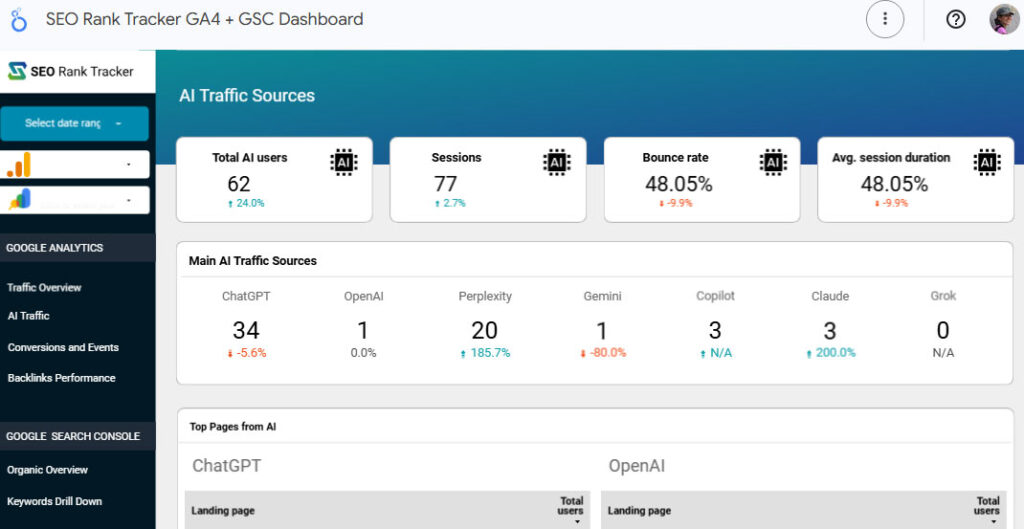Click Avg. session duration 48.05% value

[x=894, y=184]
